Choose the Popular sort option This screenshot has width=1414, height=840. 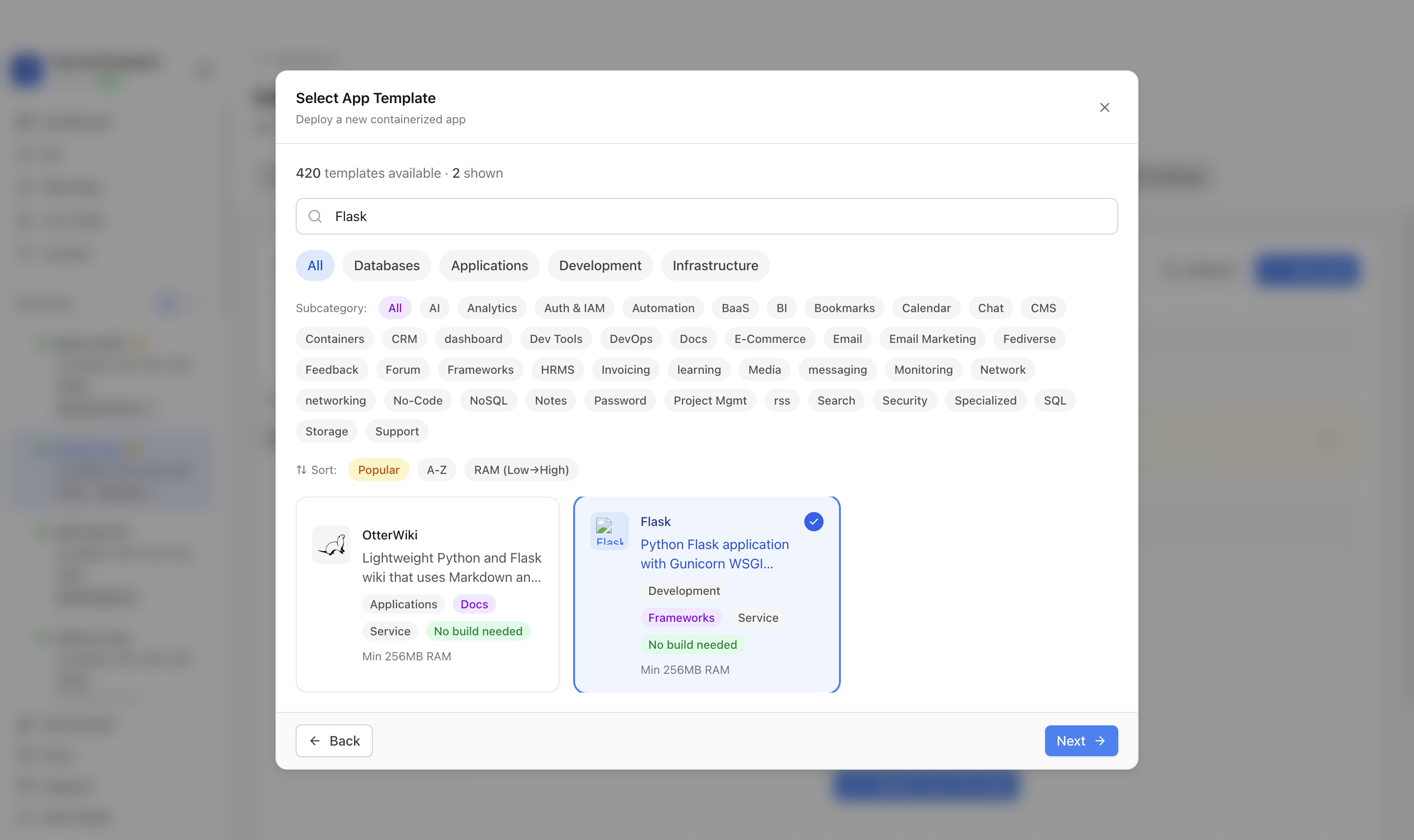pyautogui.click(x=378, y=470)
